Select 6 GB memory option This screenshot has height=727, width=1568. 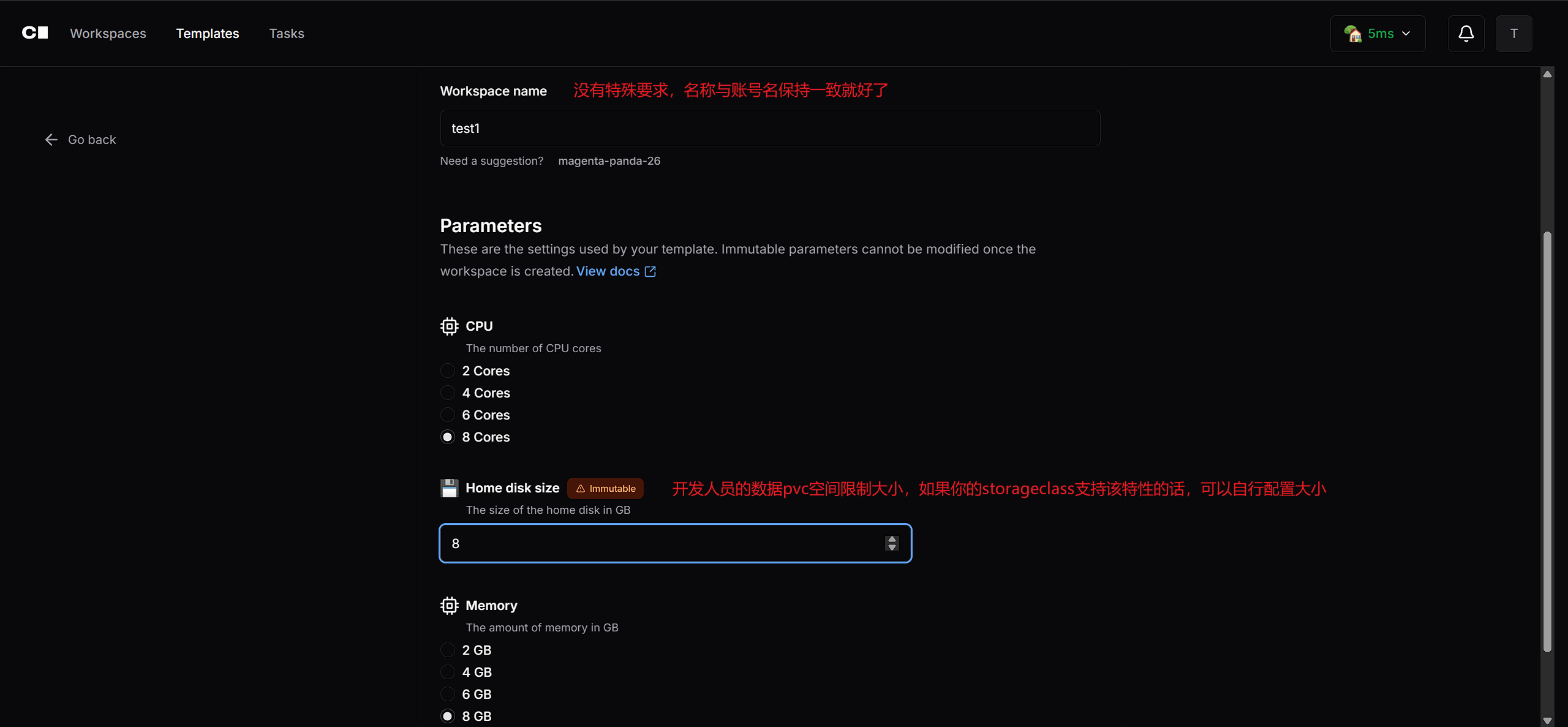pos(448,695)
